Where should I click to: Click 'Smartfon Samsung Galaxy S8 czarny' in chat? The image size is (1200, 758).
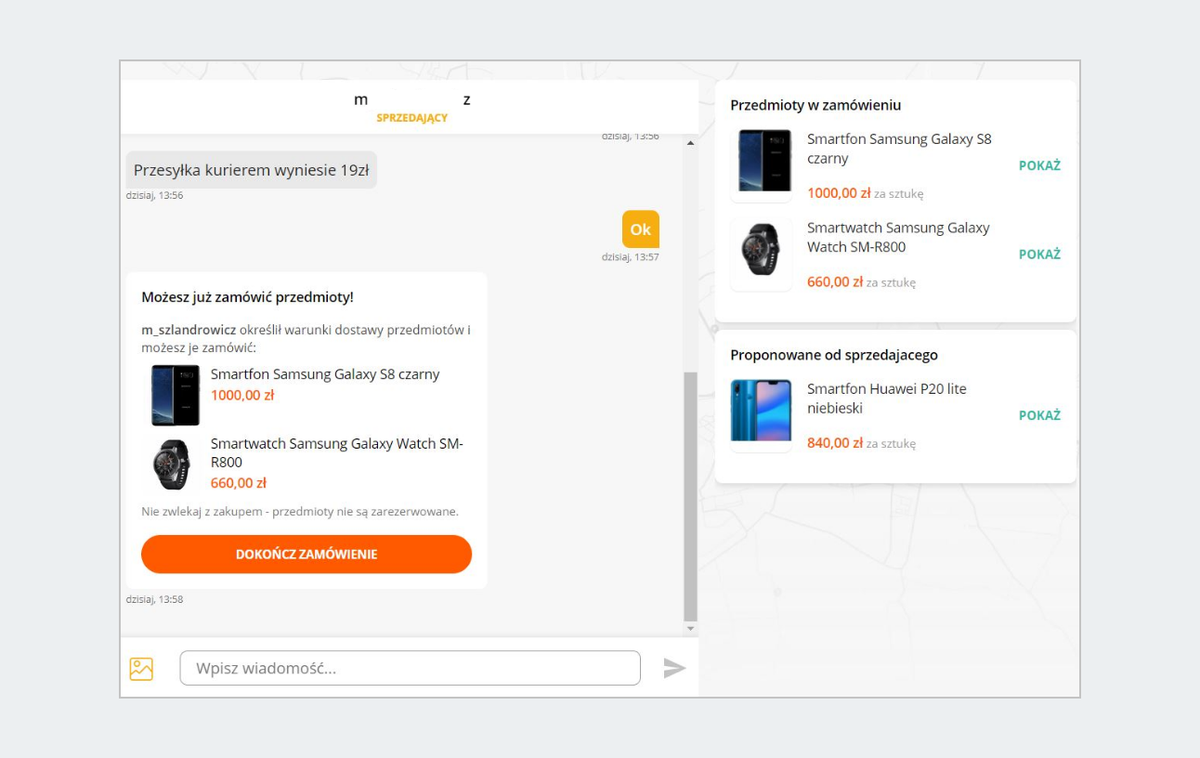pos(325,374)
